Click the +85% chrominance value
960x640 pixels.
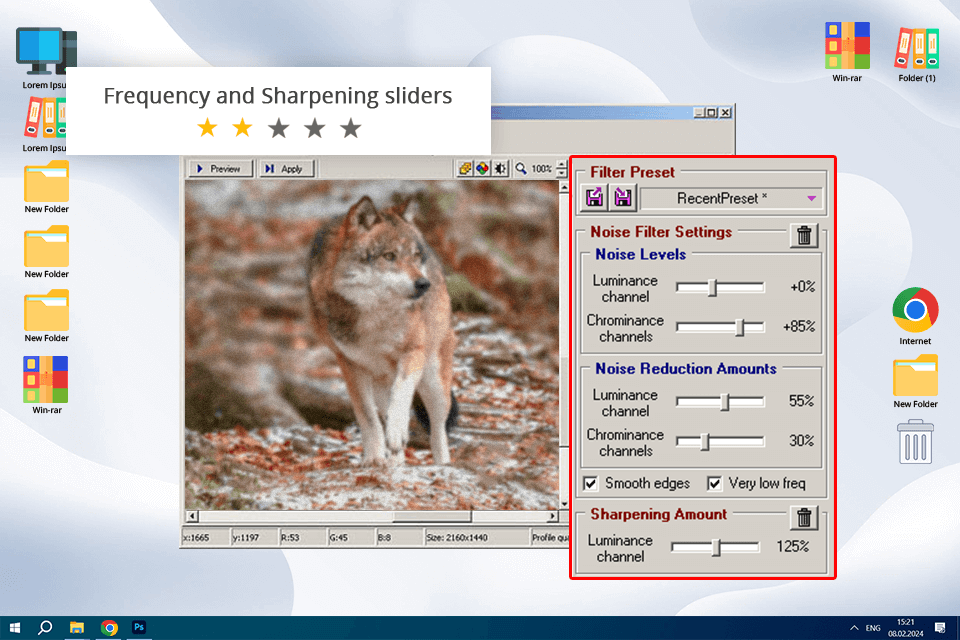coord(799,326)
